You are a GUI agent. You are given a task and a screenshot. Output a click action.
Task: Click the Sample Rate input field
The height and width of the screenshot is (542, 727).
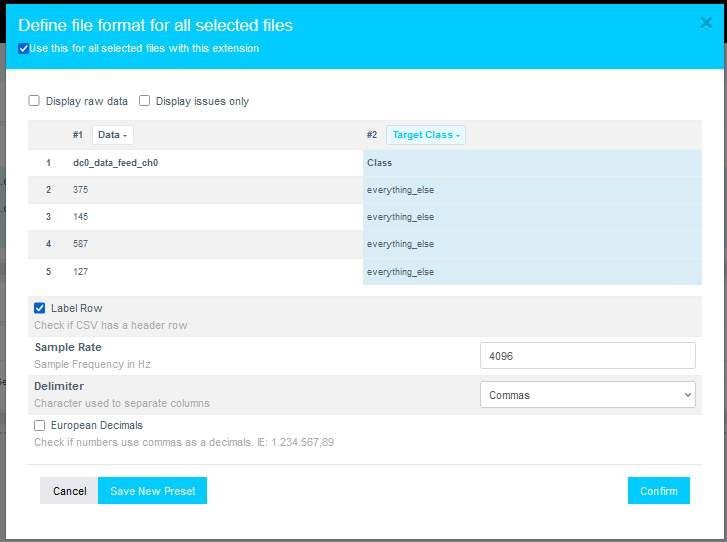(x=587, y=356)
